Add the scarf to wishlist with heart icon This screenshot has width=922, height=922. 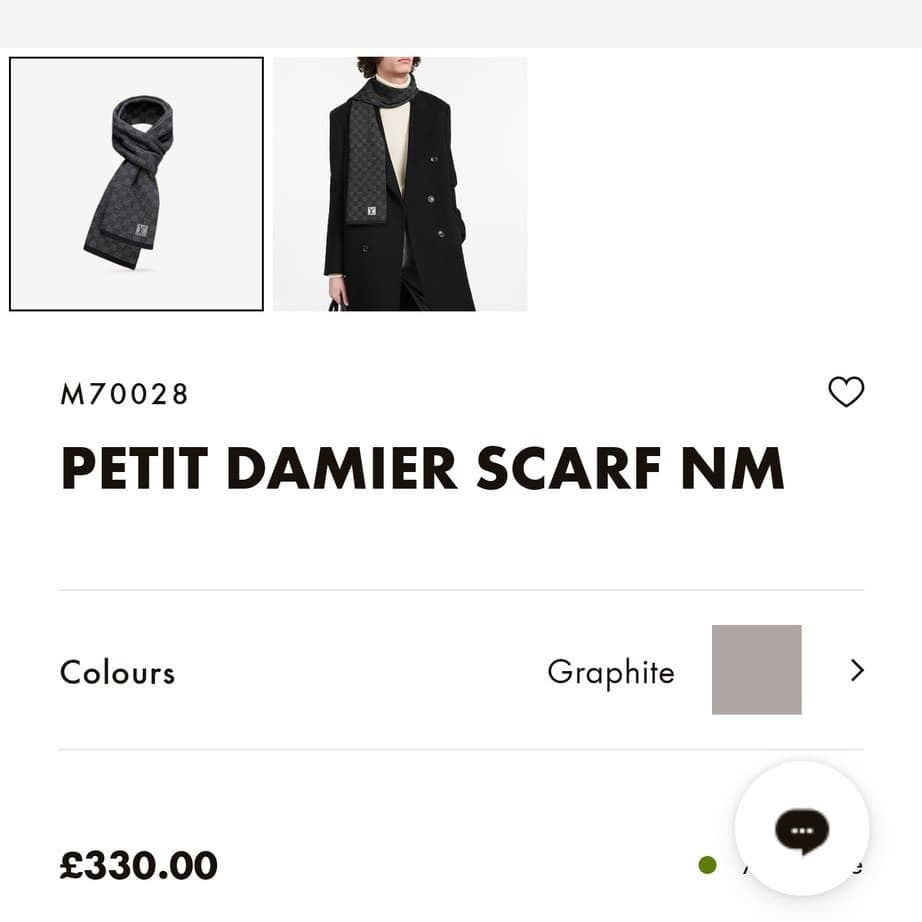[846, 392]
